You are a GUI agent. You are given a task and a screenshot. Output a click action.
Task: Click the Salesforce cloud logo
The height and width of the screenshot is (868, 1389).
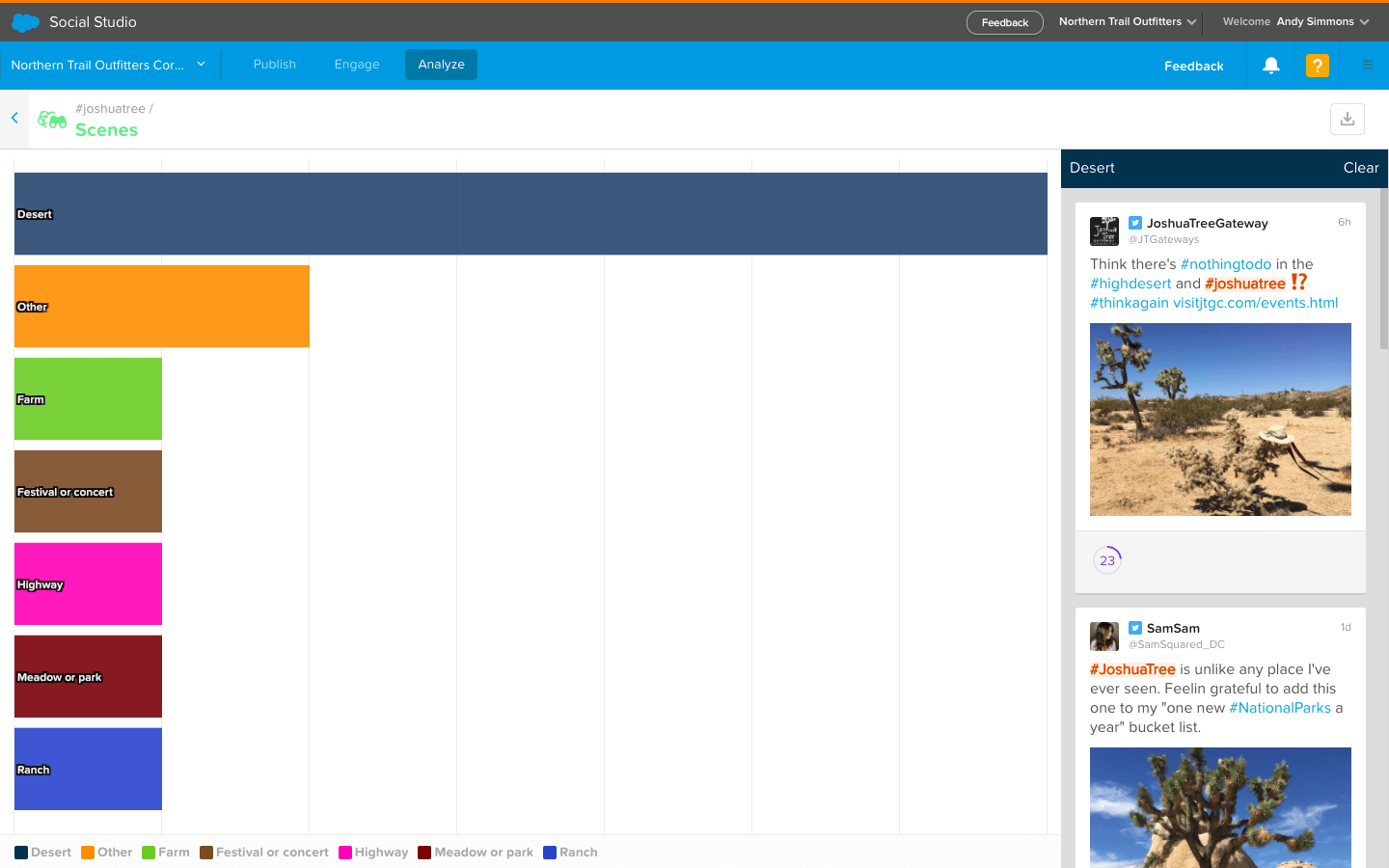25,22
